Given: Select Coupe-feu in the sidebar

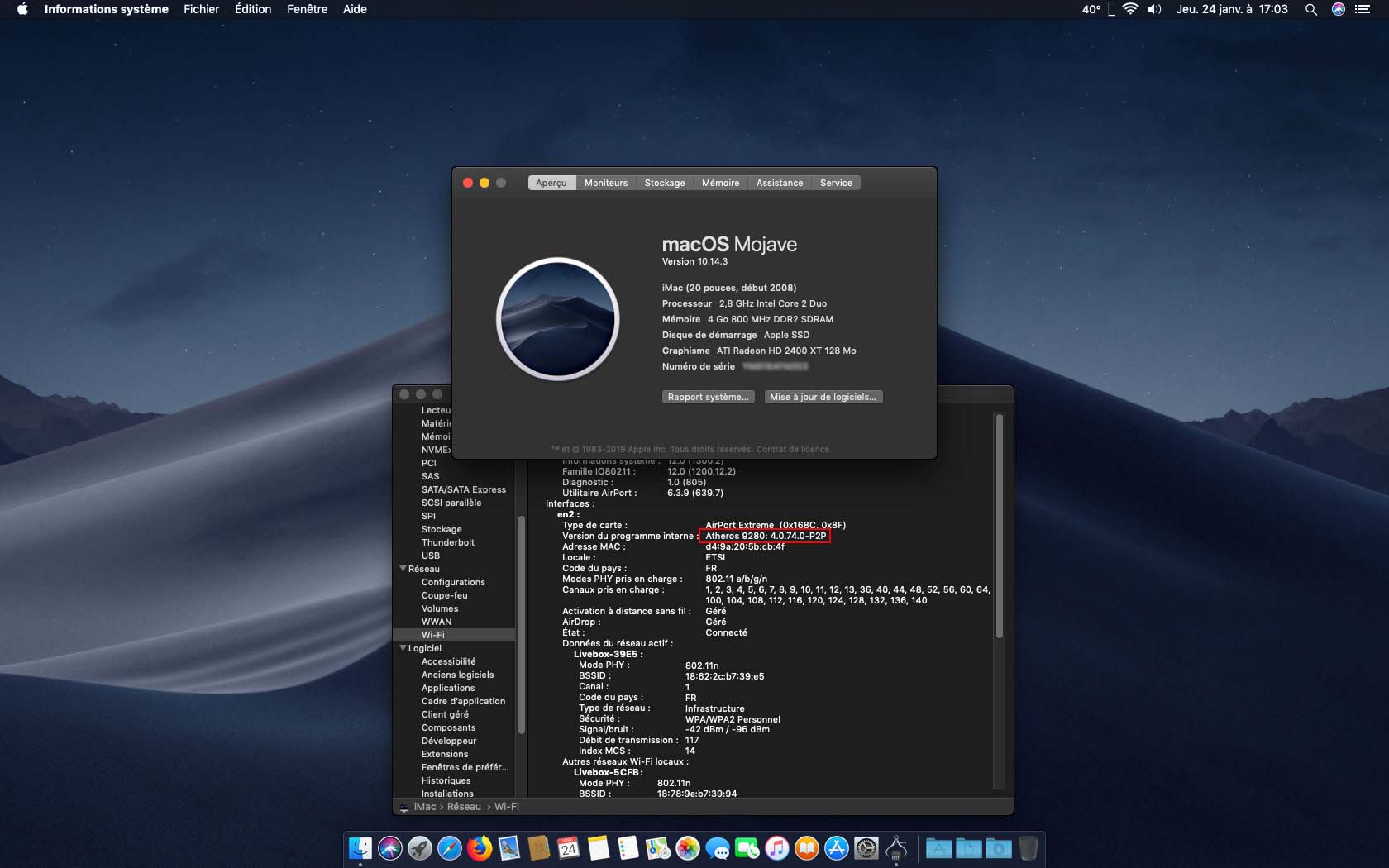Looking at the screenshot, I should (x=444, y=595).
